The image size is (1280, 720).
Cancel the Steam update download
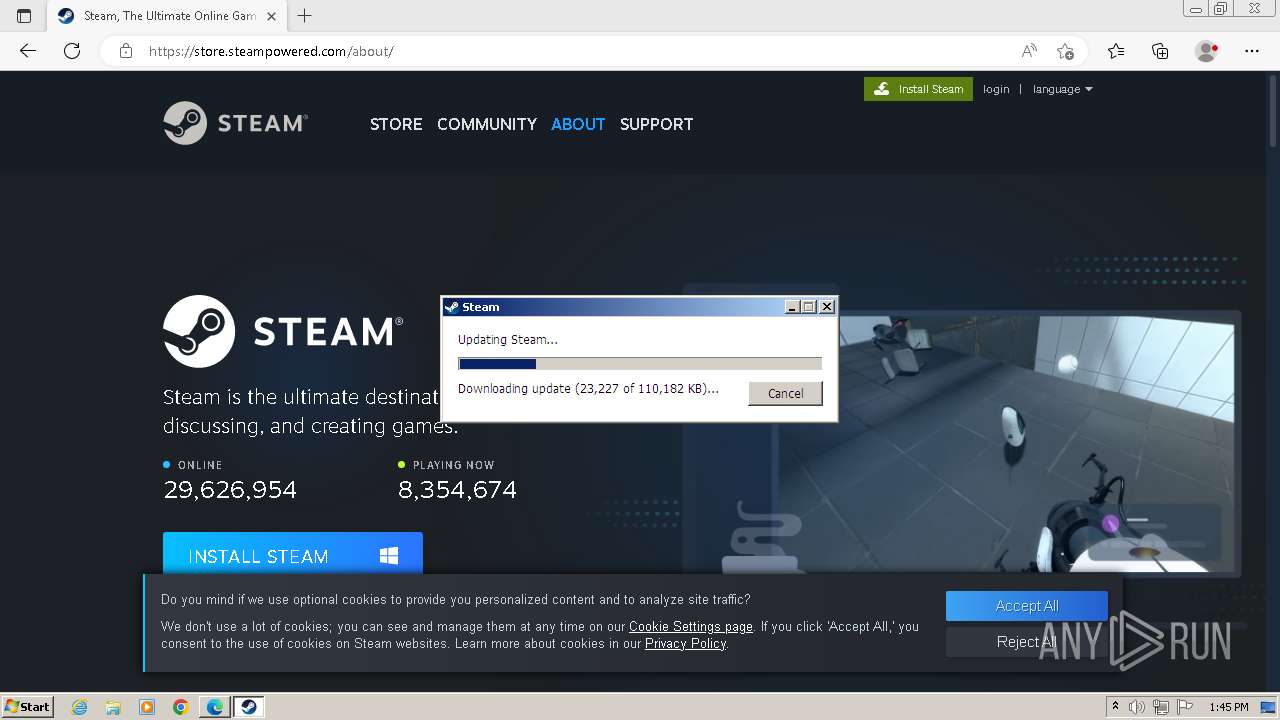[x=785, y=393]
